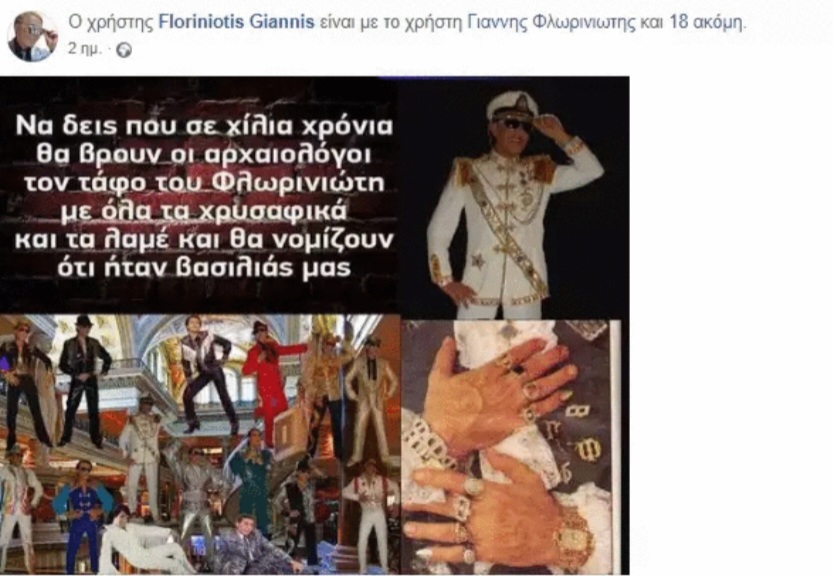Click the word 'Φλωρινιώτη' in the meme text
Image resolution: width=833 pixels, height=576 pixels.
pos(298,183)
